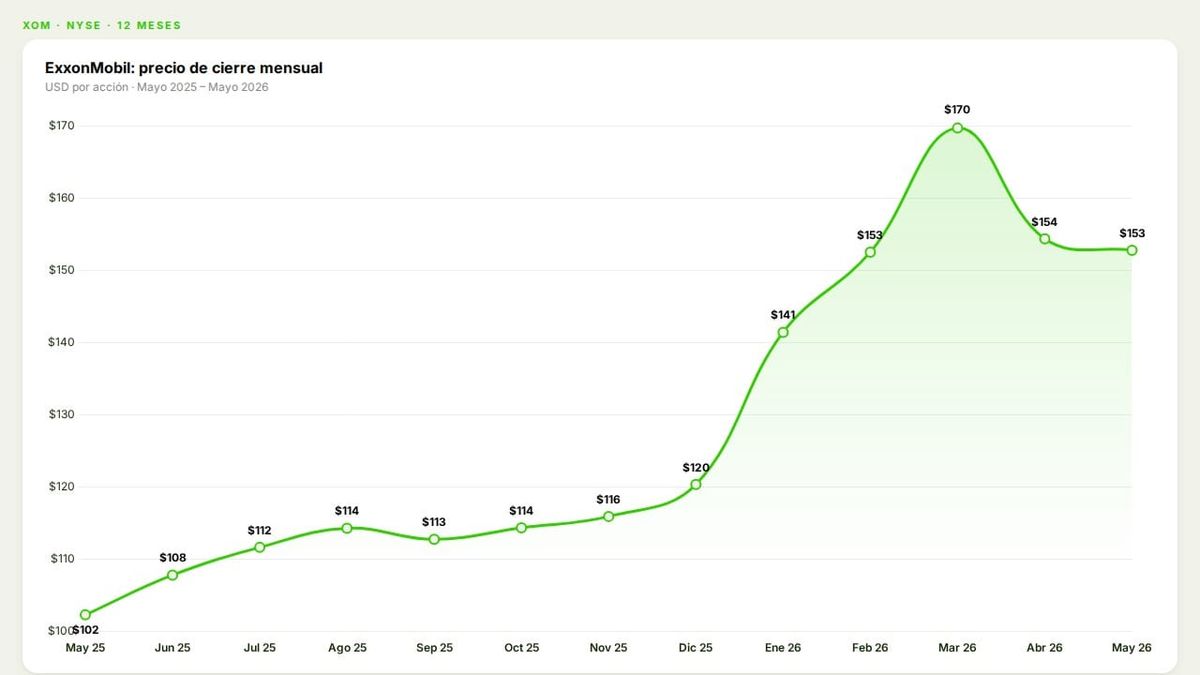The height and width of the screenshot is (675, 1200).
Task: Click the 'May 26' x-axis label
Action: coord(1132,648)
